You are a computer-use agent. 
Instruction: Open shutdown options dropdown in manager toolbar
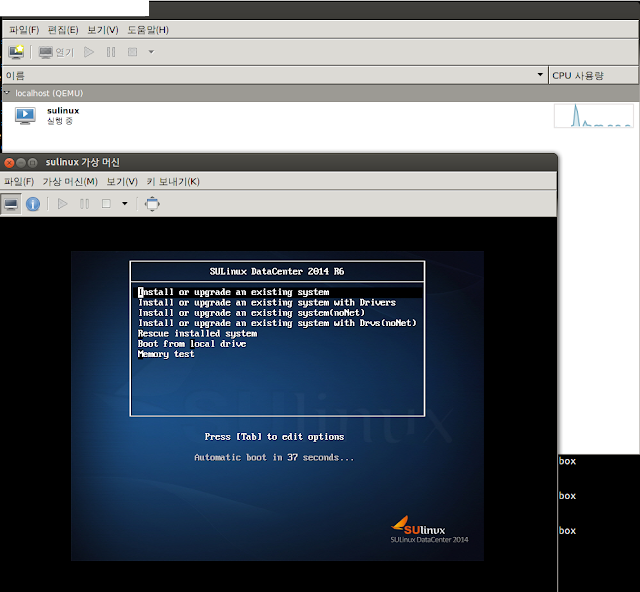click(151, 51)
